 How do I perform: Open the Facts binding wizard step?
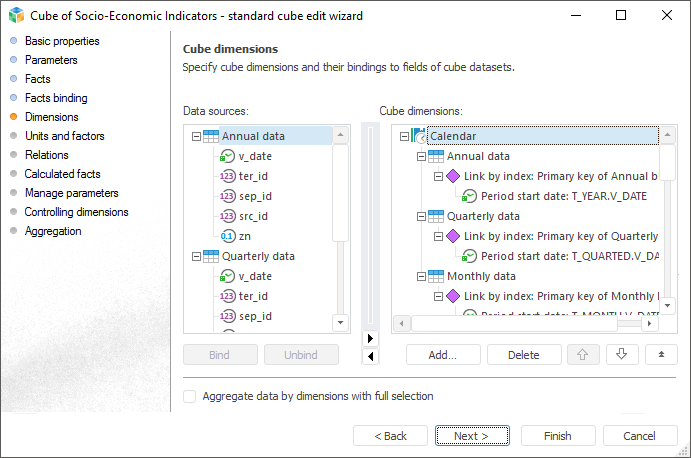pos(56,98)
